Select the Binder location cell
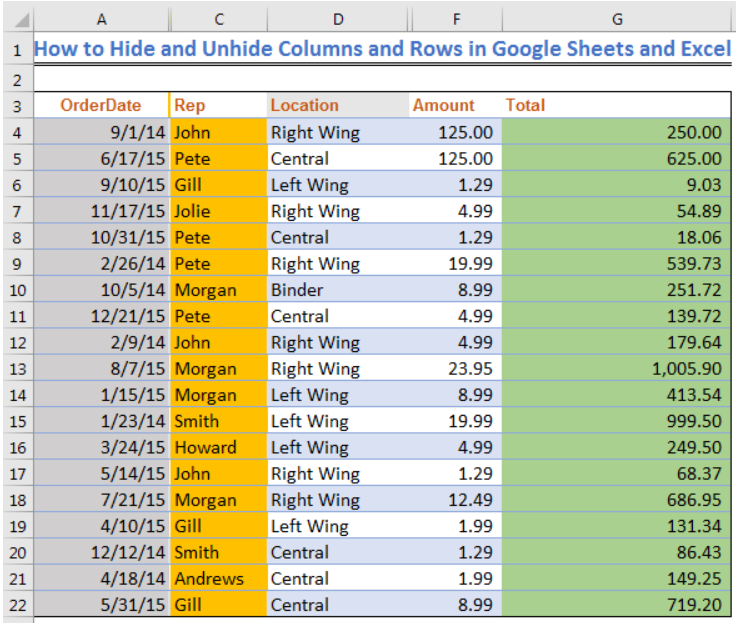The image size is (736, 623). tap(338, 290)
